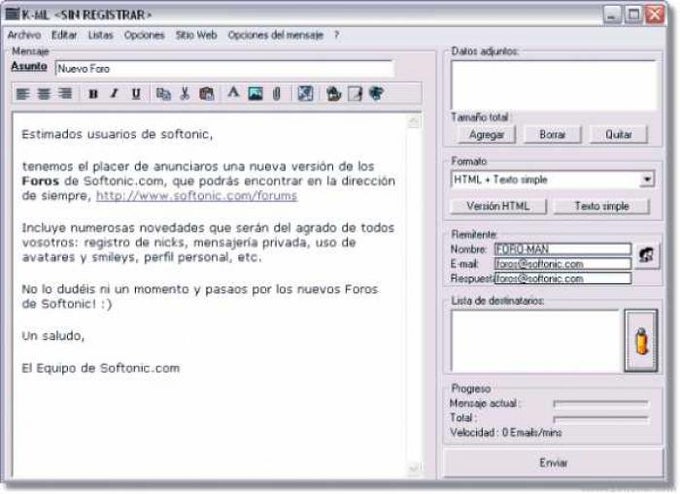Click the 'Velocidad : 0 Emails/mins' text

point(506,432)
